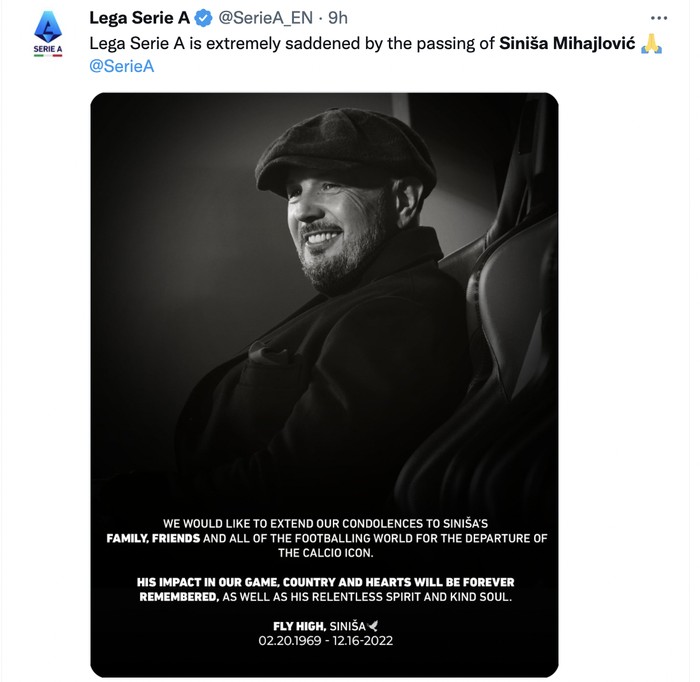
Task: Open the "Lega Serie A" display name
Action: coord(139,19)
